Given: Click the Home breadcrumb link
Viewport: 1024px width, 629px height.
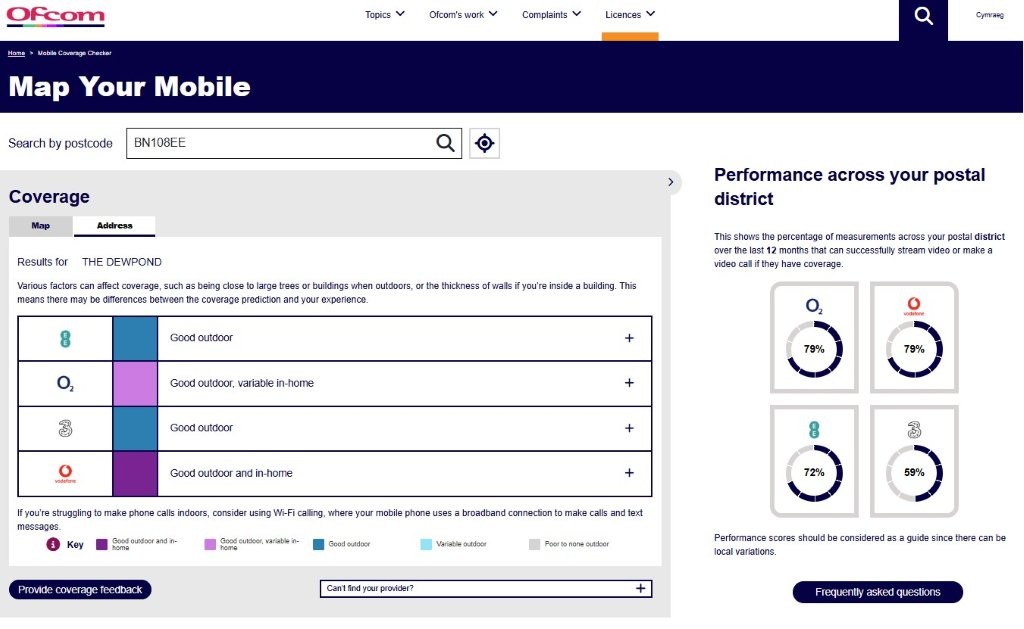Looking at the screenshot, I should [x=16, y=52].
